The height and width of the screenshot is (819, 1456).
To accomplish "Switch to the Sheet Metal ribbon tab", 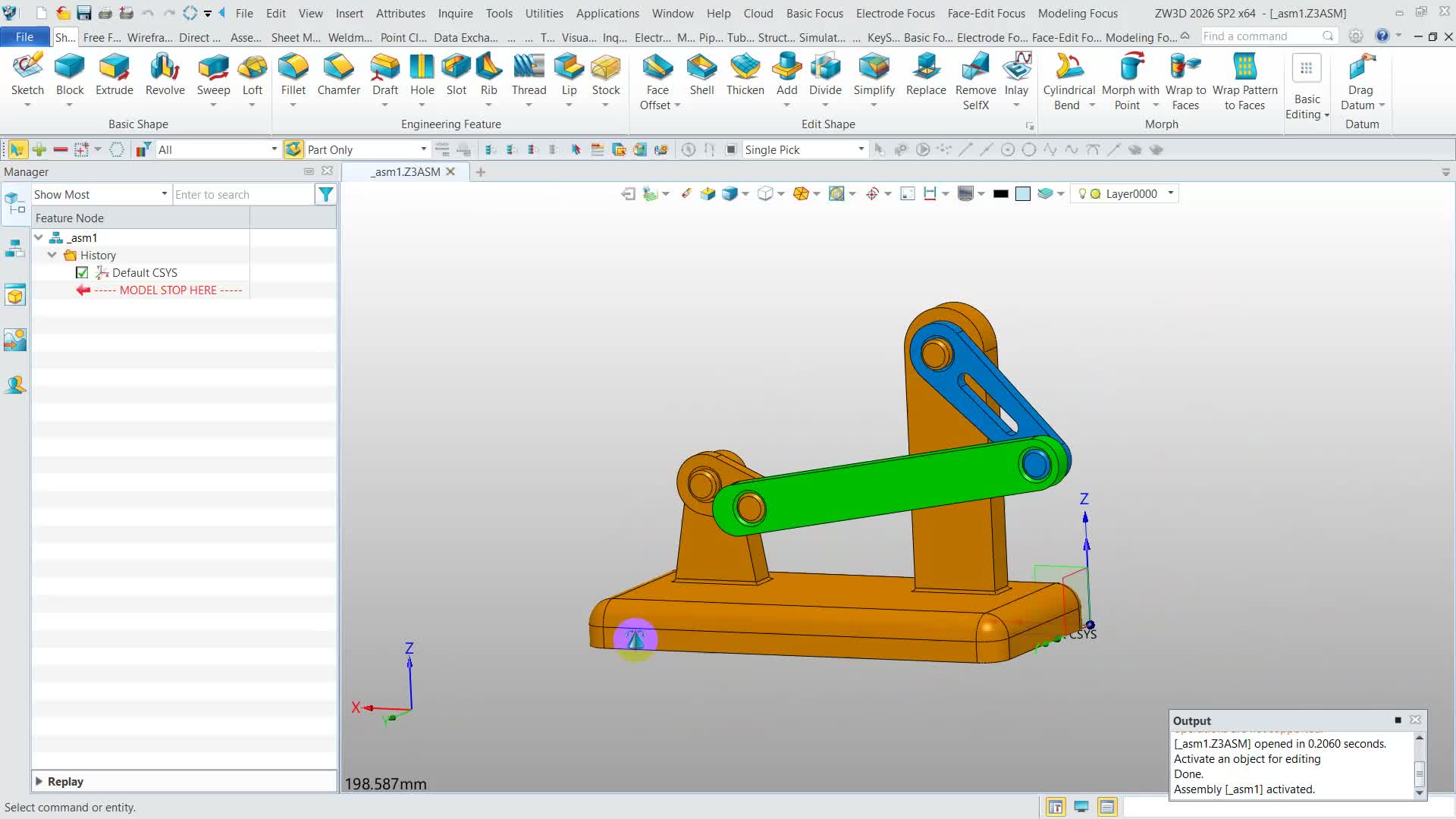I will (x=296, y=37).
